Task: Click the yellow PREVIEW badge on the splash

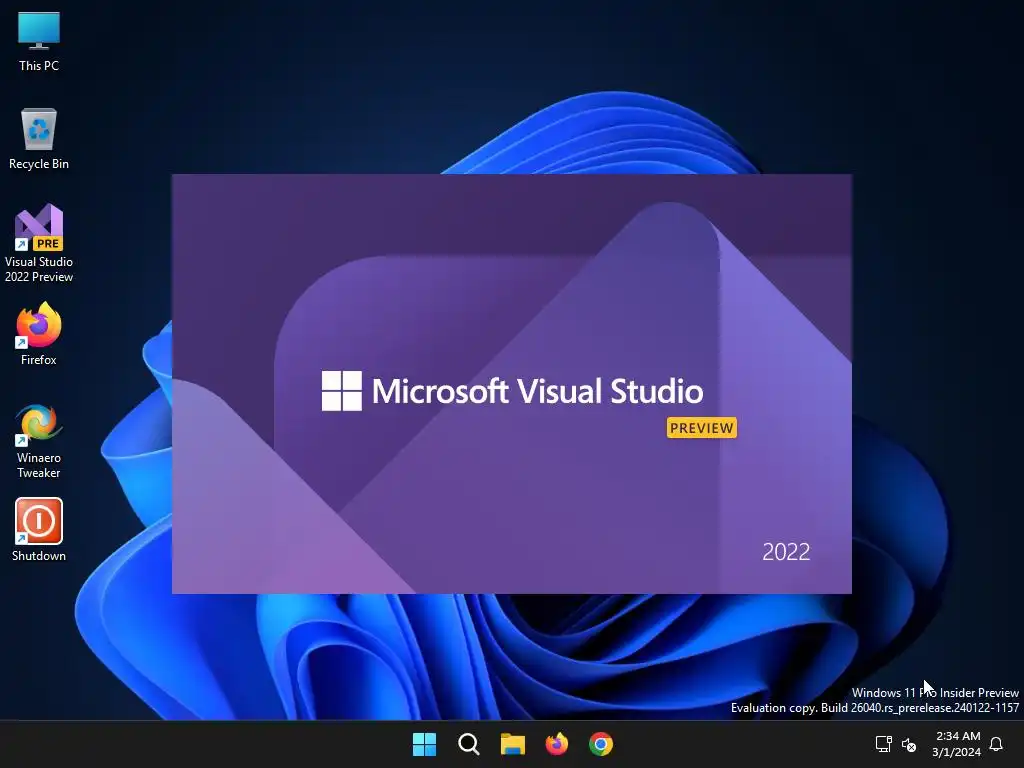Action: click(x=701, y=428)
